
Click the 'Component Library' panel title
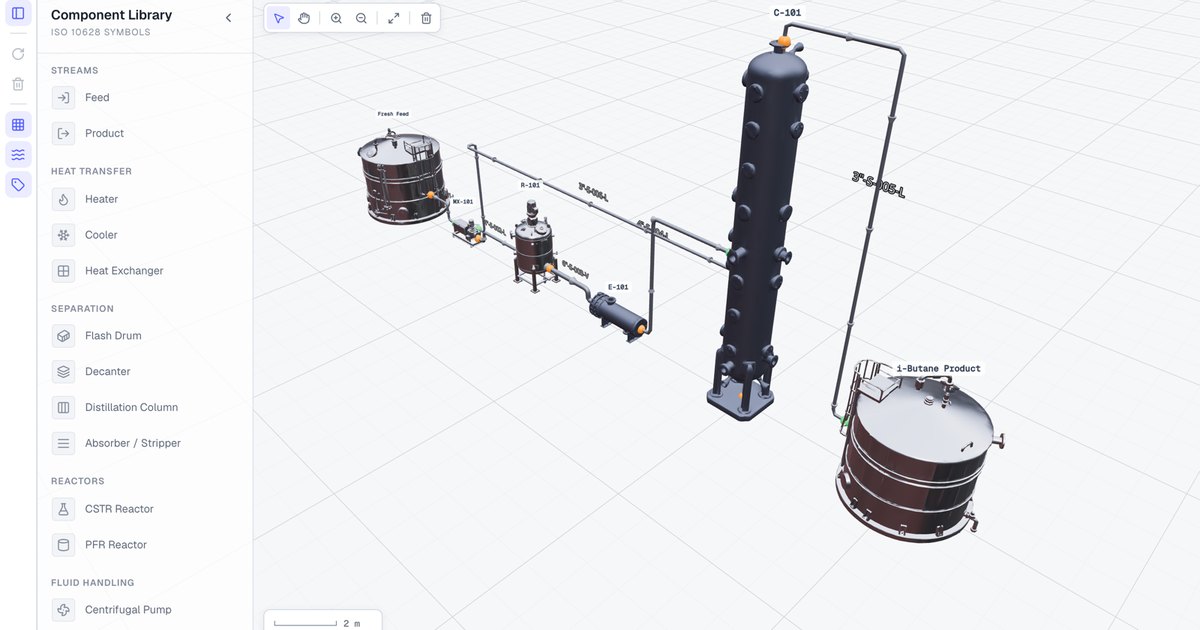tap(111, 15)
